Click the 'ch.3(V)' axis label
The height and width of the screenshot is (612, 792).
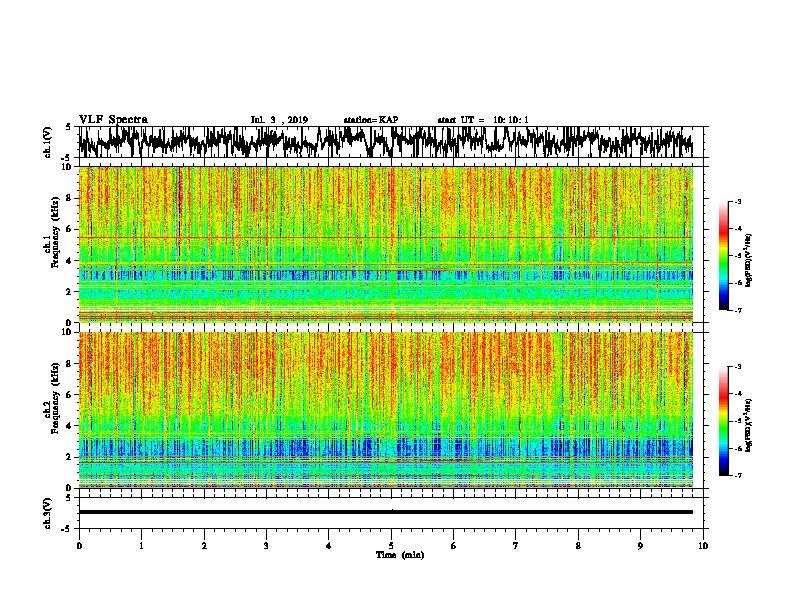[48, 513]
